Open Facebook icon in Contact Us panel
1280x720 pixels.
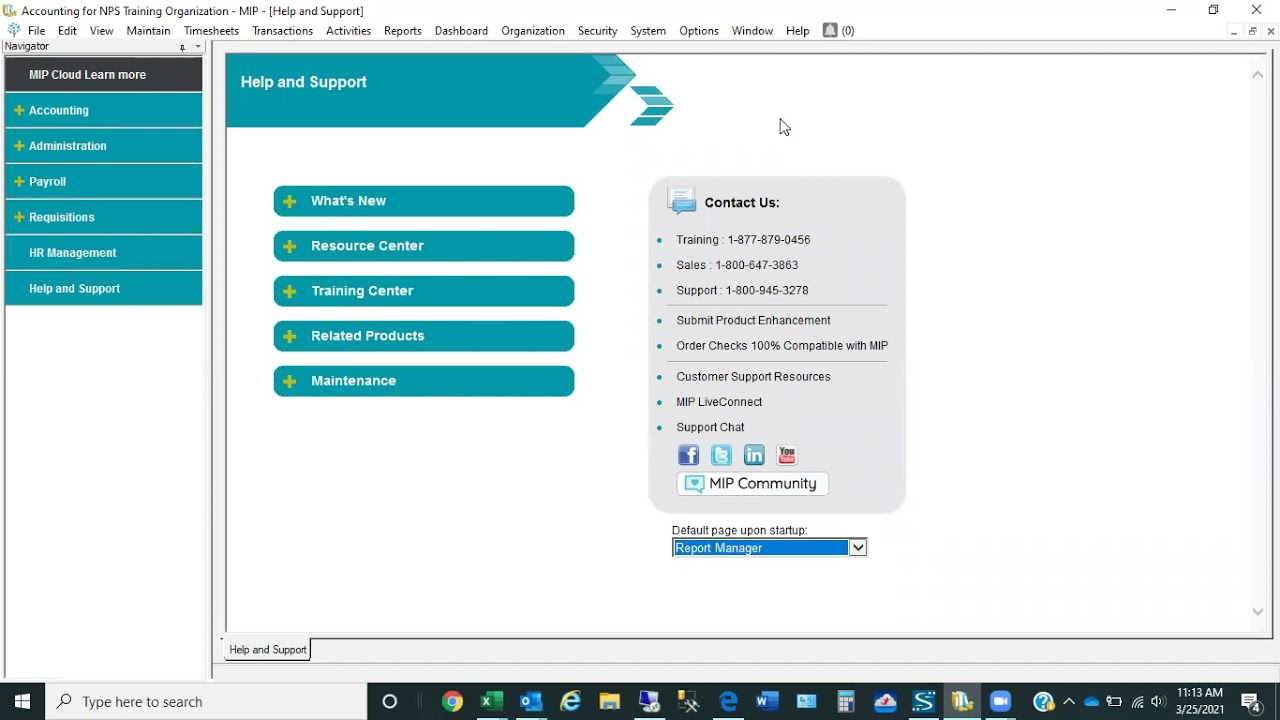pyautogui.click(x=688, y=456)
